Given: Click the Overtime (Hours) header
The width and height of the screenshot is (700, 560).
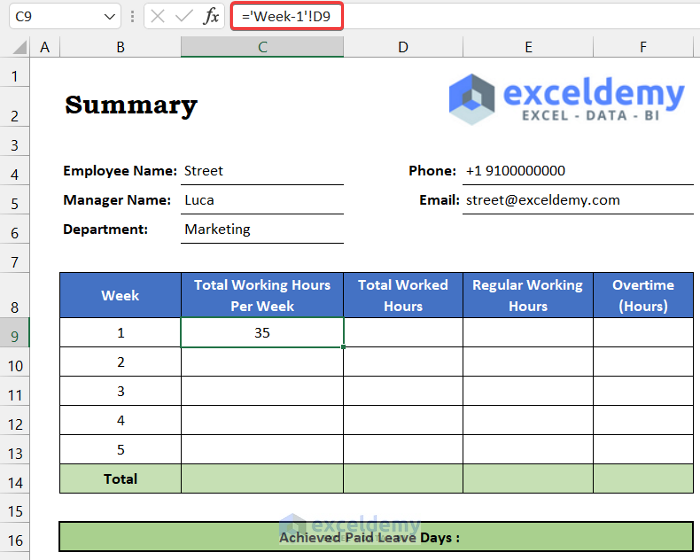Looking at the screenshot, I should pyautogui.click(x=643, y=295).
